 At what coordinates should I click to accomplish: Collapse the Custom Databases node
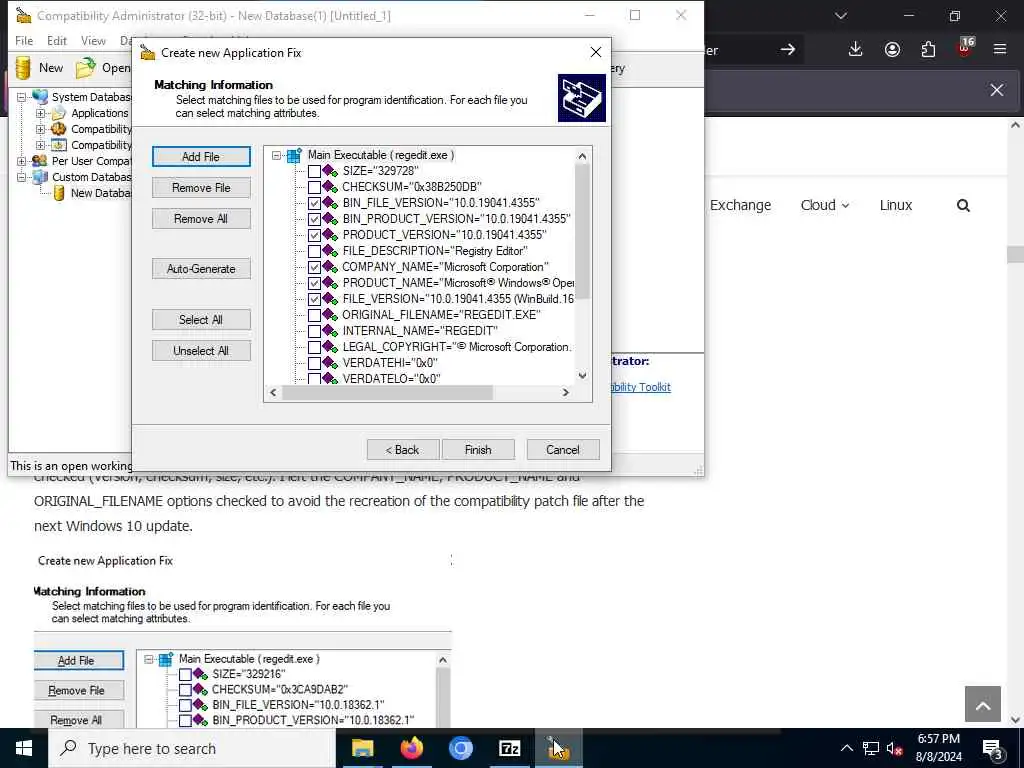(22, 177)
